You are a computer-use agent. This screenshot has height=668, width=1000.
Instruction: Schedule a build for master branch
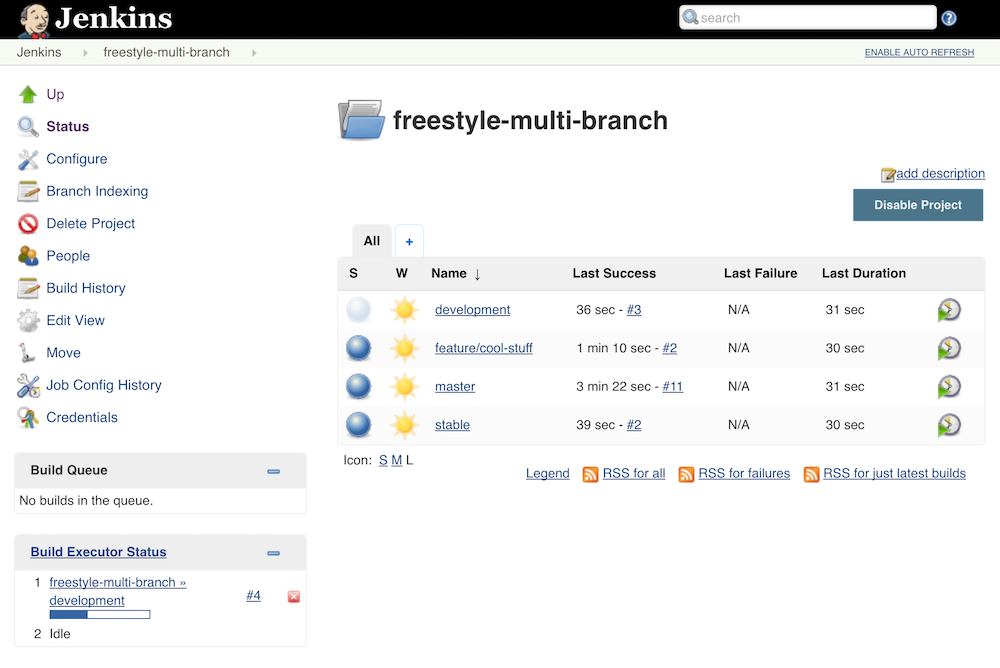coord(949,387)
